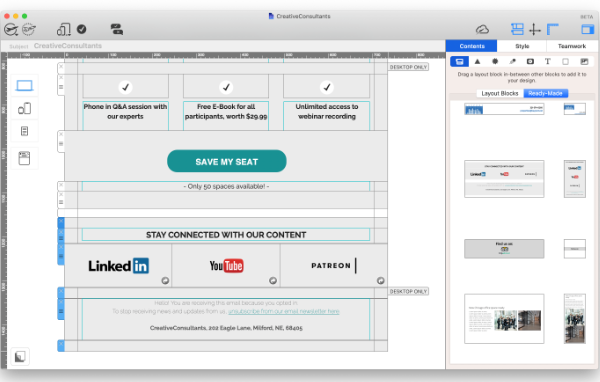
Task: Click the design check checkmark icon
Action: pyautogui.click(x=82, y=29)
